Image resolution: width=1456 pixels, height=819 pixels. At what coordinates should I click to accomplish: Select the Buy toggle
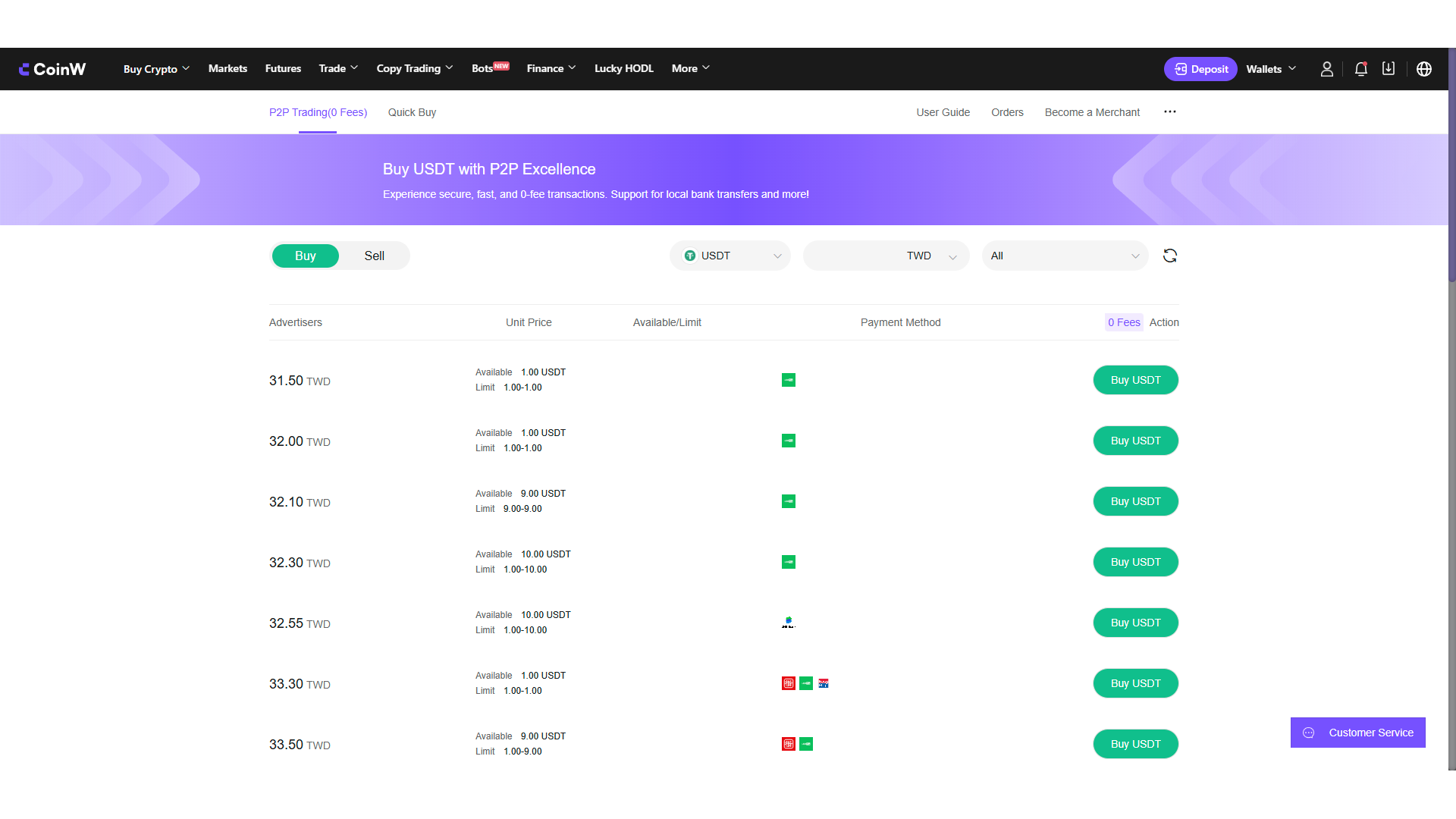[306, 256]
